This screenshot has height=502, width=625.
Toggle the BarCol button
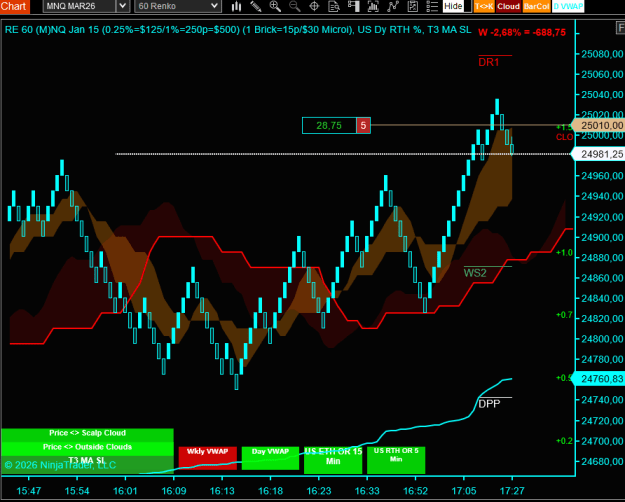point(536,6)
